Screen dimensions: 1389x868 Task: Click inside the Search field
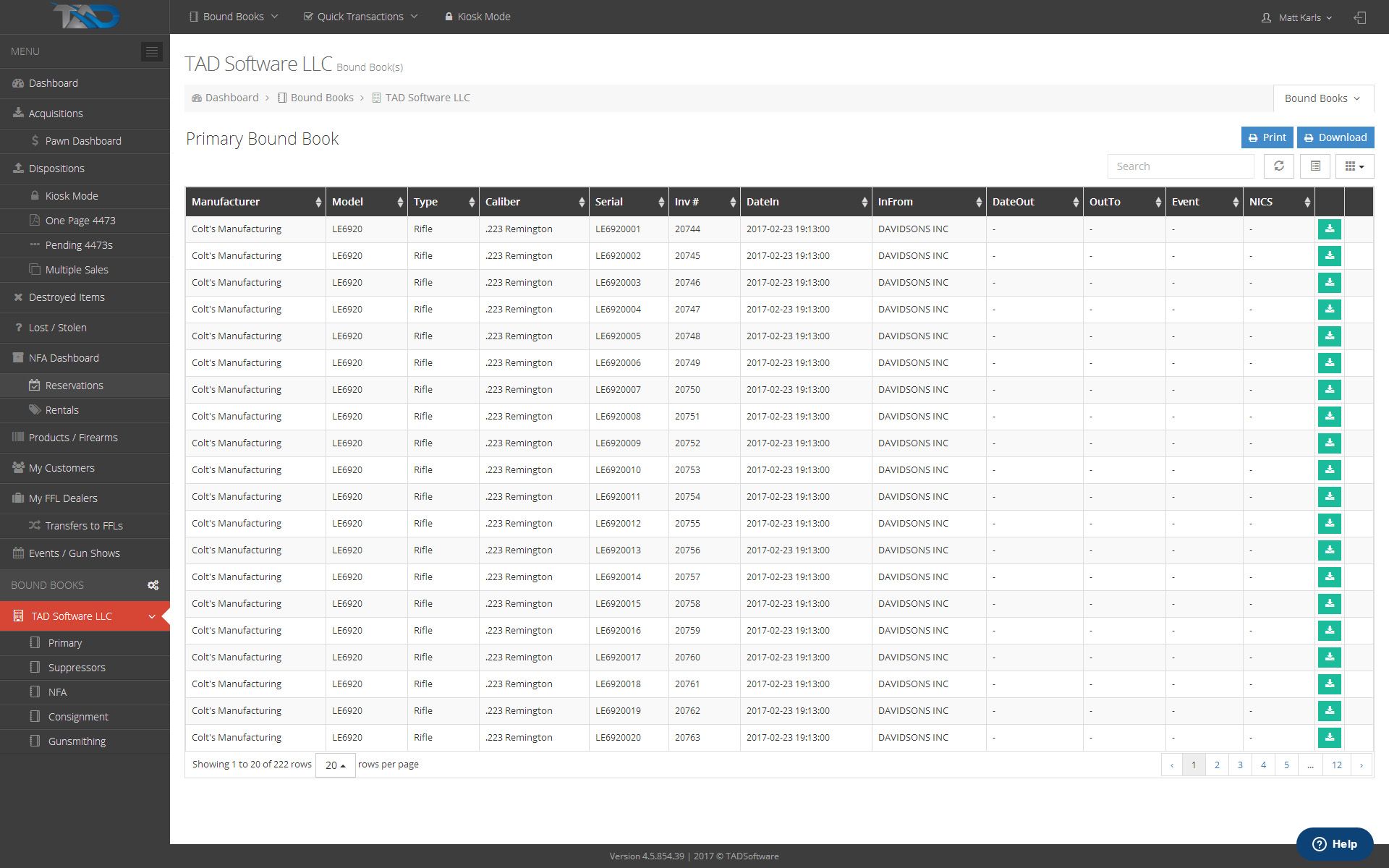(x=1180, y=166)
